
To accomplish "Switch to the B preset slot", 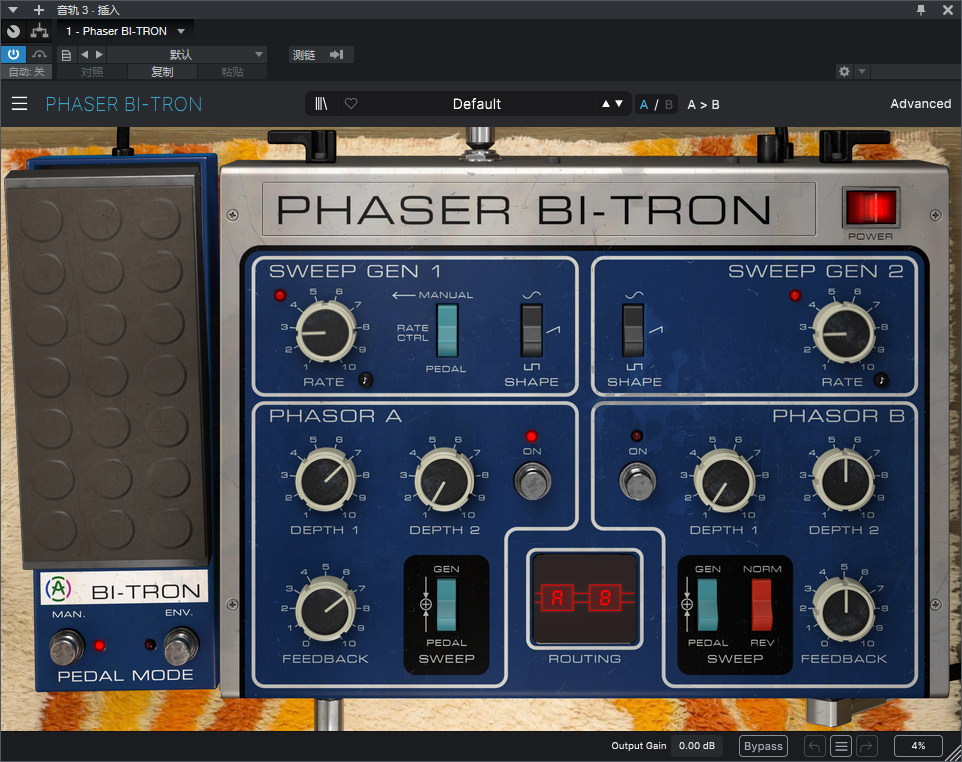I will pos(669,104).
